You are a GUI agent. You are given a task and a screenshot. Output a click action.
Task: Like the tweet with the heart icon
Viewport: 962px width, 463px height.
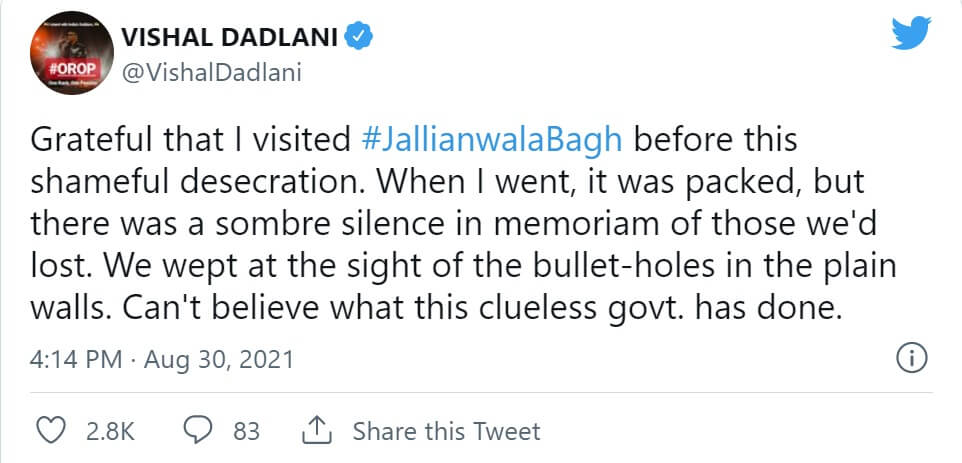[x=50, y=431]
